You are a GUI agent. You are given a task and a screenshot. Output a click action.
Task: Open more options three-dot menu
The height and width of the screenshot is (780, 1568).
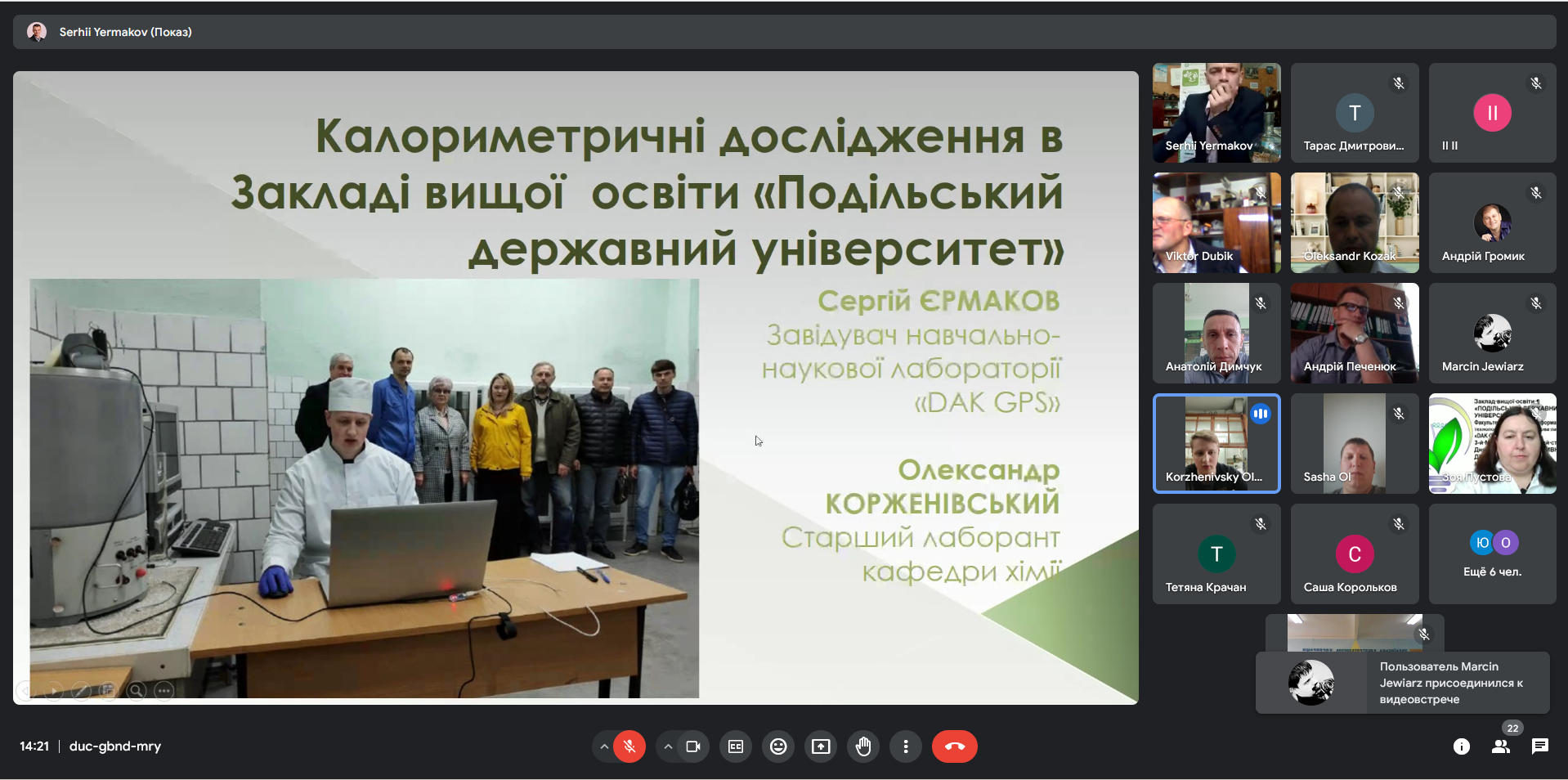(x=905, y=746)
